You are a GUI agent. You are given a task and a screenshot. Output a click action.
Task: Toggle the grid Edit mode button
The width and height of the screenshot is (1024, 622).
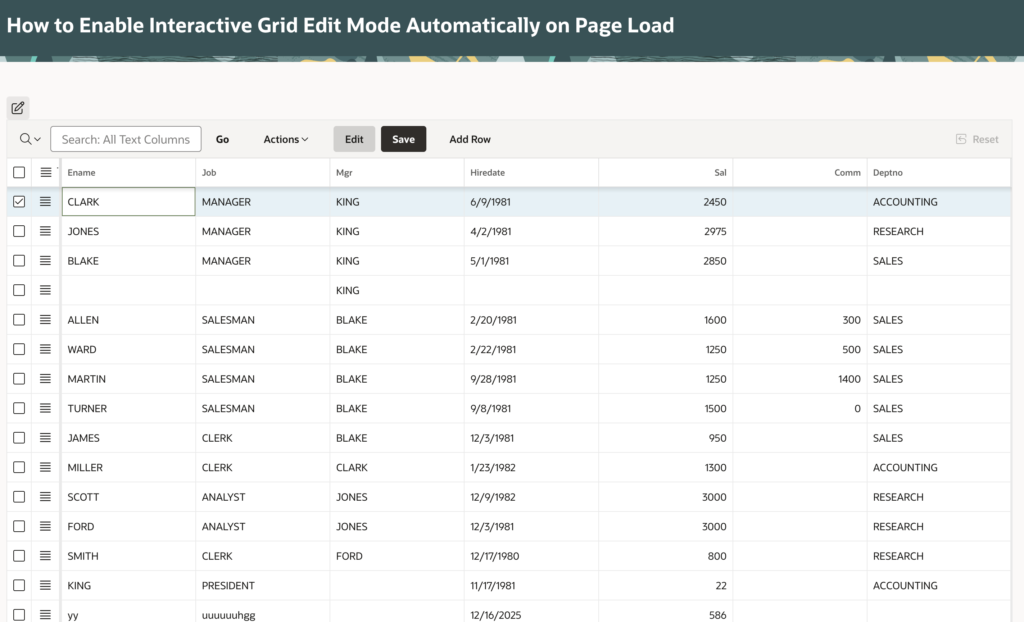(x=354, y=139)
